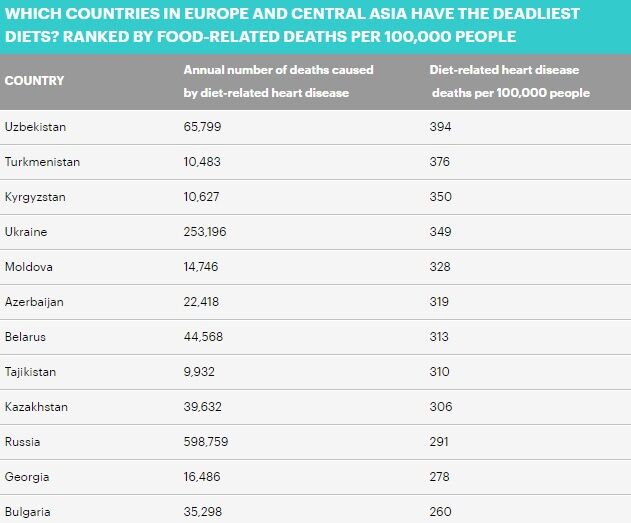This screenshot has width=631, height=523.
Task: Click the COUNTRY column header
Action: 34,81
